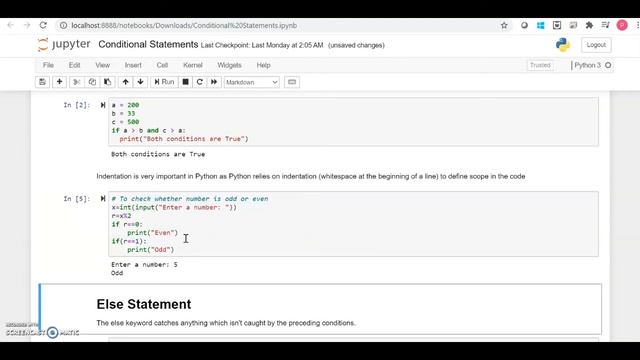Open the Insert menu
This screenshot has width=640, height=360.
click(133, 65)
